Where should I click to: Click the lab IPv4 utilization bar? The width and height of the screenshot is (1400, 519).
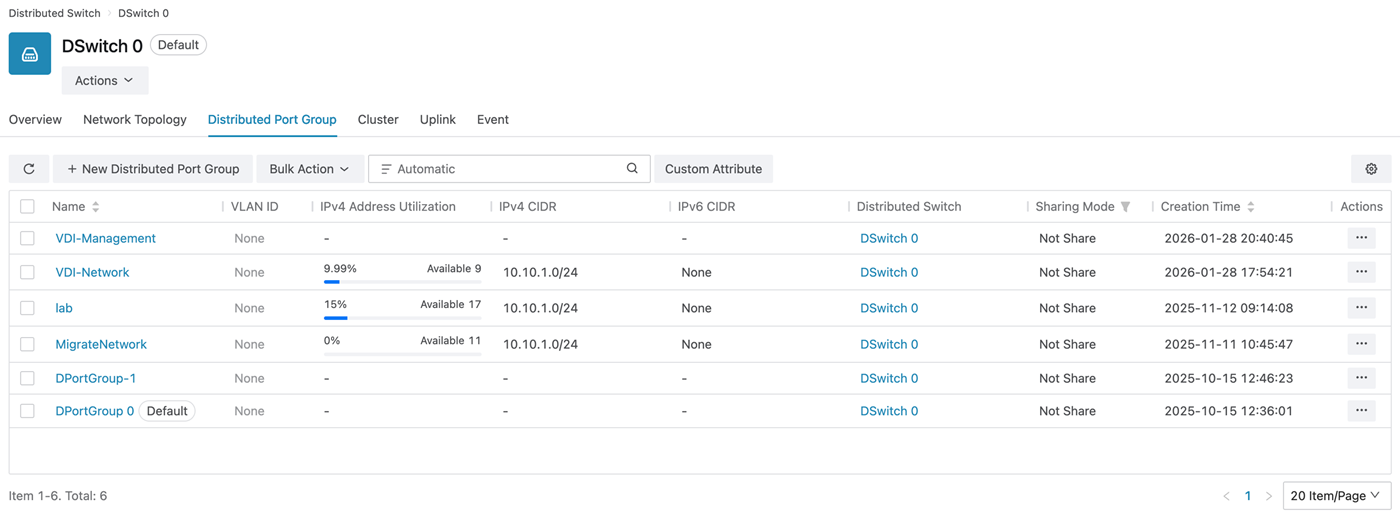point(402,318)
